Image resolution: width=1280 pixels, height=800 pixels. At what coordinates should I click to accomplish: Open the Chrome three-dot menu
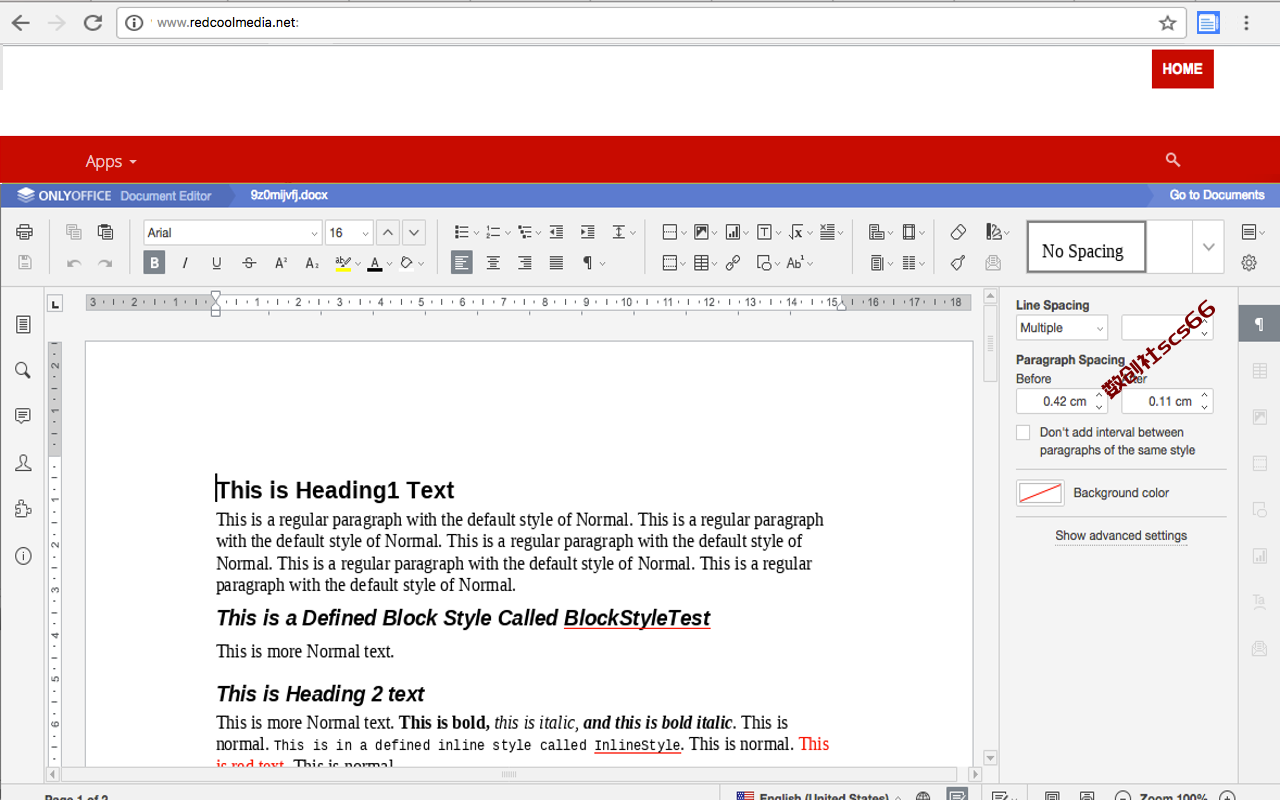click(x=1246, y=23)
